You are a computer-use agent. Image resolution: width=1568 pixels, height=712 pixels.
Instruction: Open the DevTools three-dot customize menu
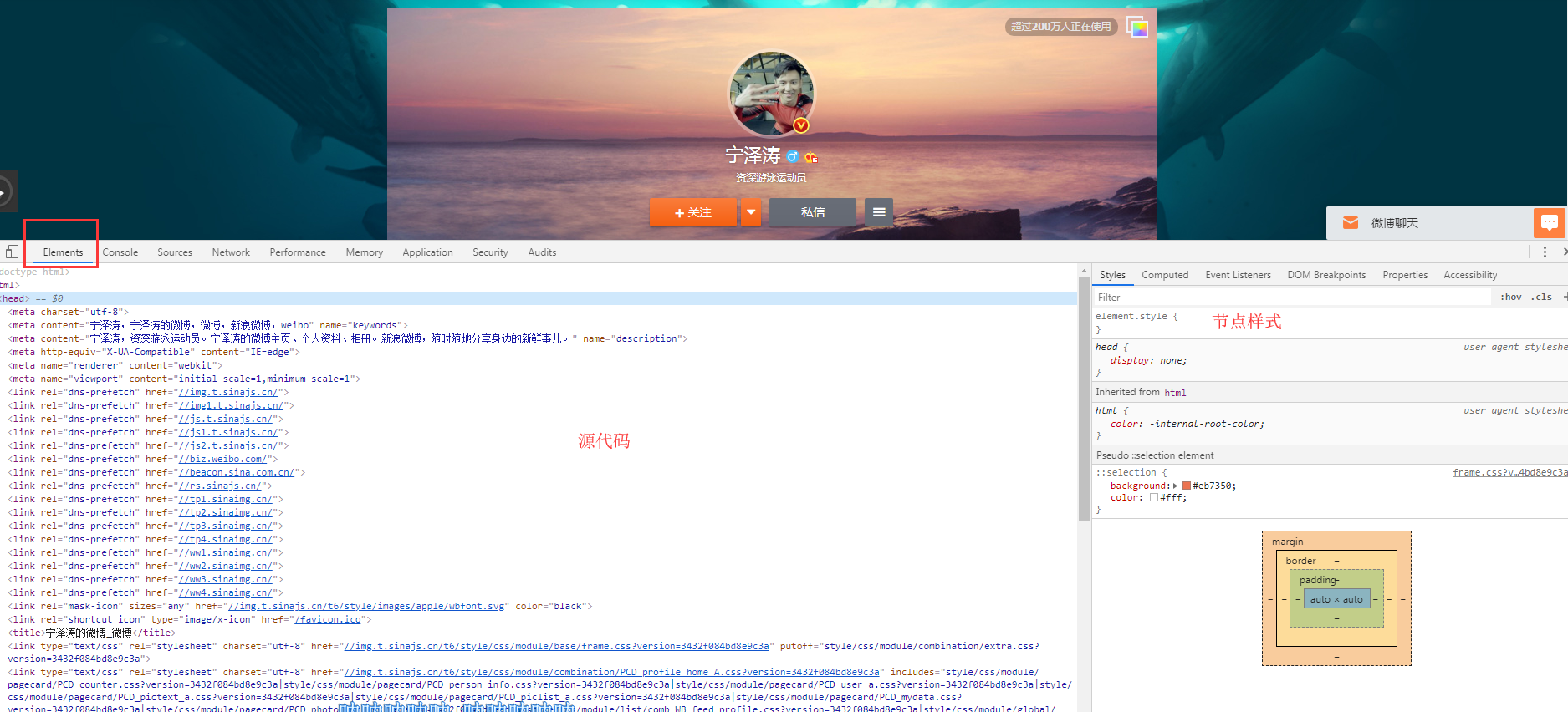(1545, 252)
